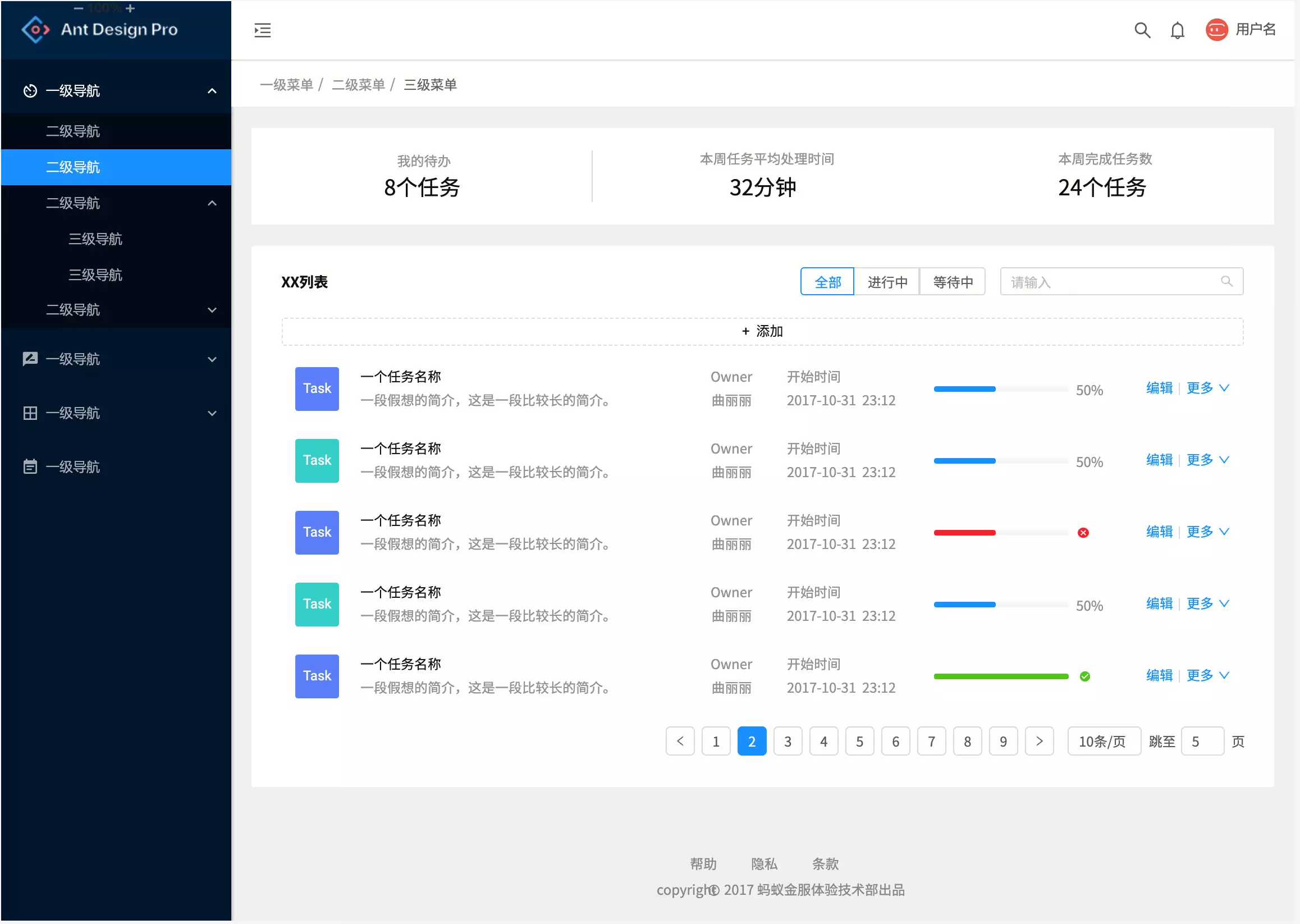Screen dimensions: 1300x924
Task: Click page number 3 in pagination
Action: point(788,741)
